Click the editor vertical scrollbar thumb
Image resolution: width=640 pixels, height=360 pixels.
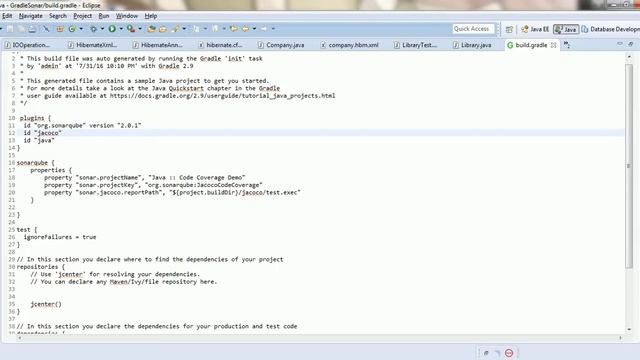click(629, 166)
